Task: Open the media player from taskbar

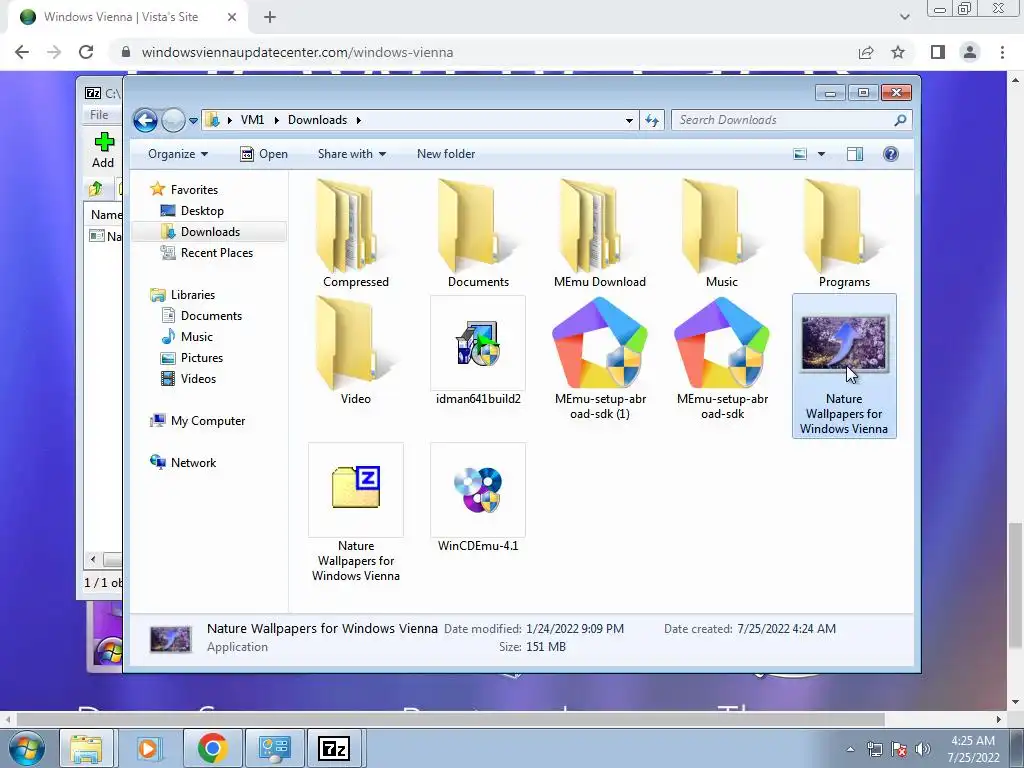Action: 148,748
